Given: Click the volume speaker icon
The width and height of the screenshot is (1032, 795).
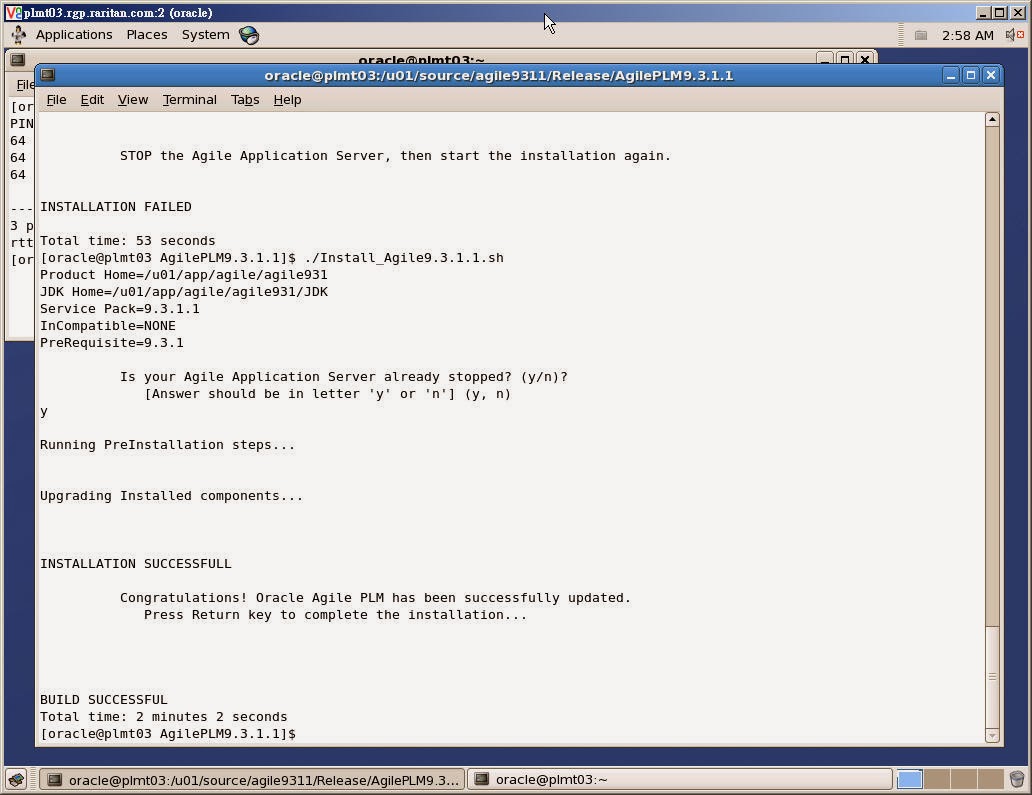Looking at the screenshot, I should (x=1014, y=35).
